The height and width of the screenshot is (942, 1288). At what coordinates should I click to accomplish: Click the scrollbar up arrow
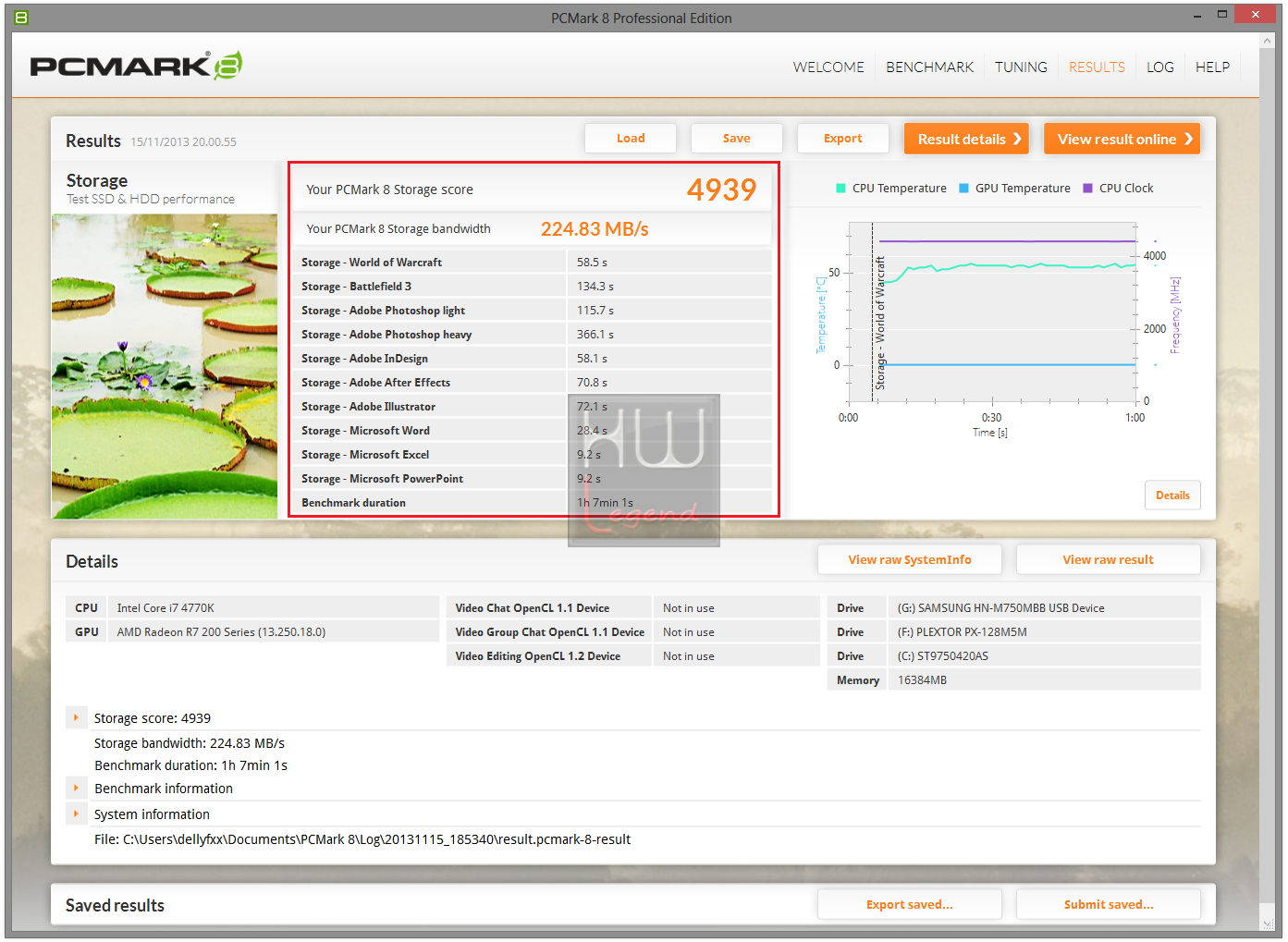pyautogui.click(x=1267, y=42)
